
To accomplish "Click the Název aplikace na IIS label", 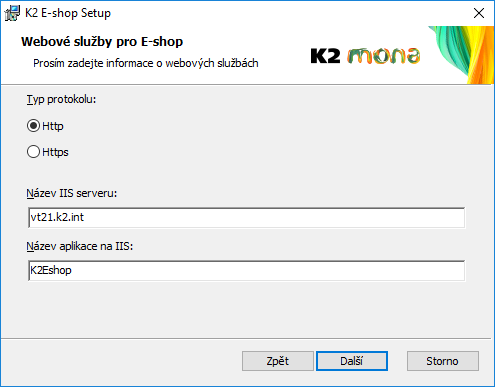I will click(80, 246).
